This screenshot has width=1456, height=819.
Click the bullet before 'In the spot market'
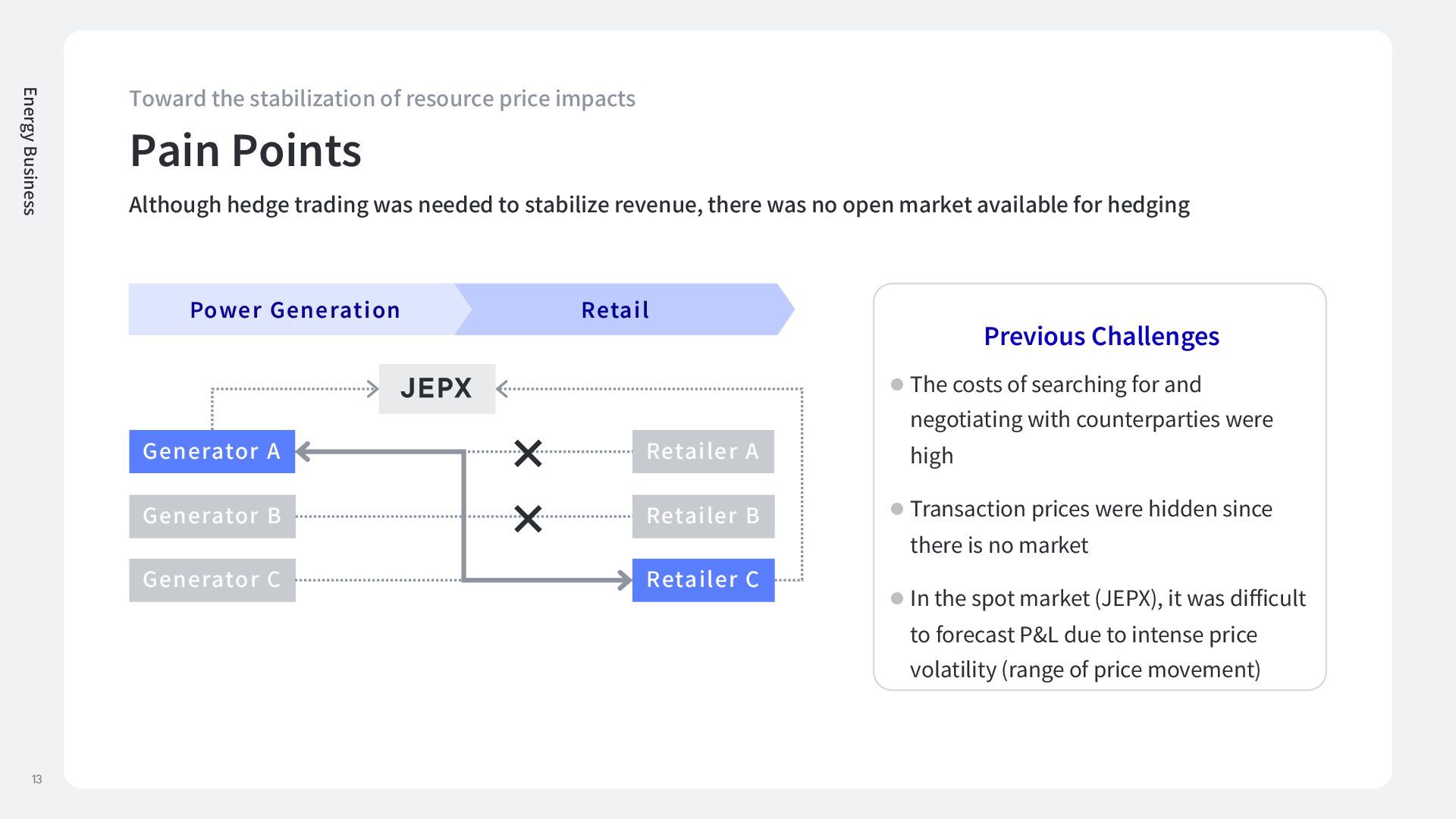(x=897, y=598)
